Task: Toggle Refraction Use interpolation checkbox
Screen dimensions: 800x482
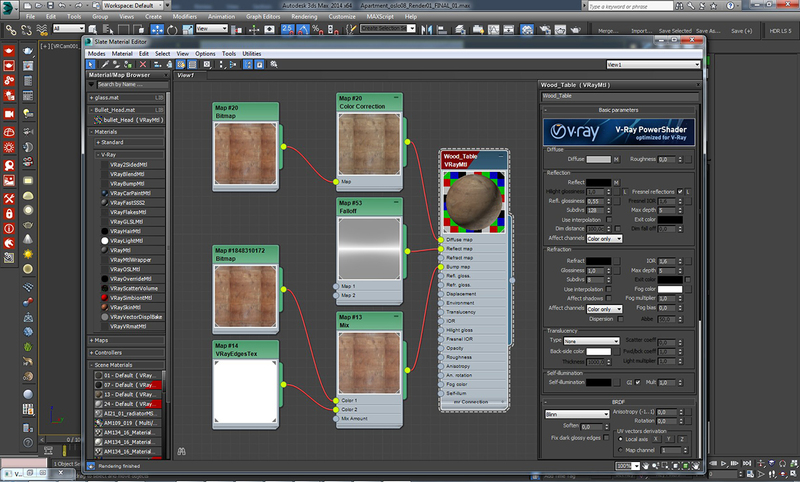Action: [608, 289]
